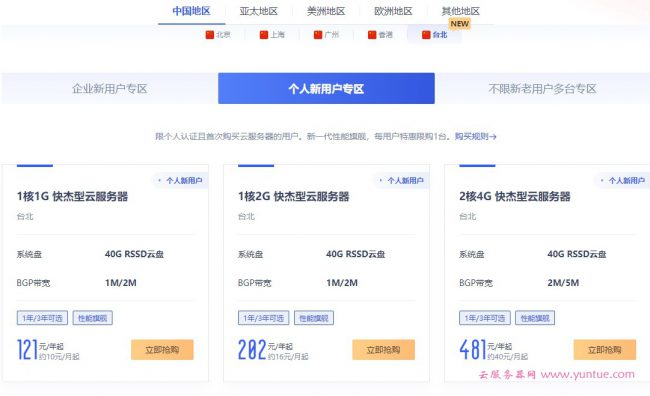Click 立即抢购 for the 1核1G server

(x=162, y=350)
